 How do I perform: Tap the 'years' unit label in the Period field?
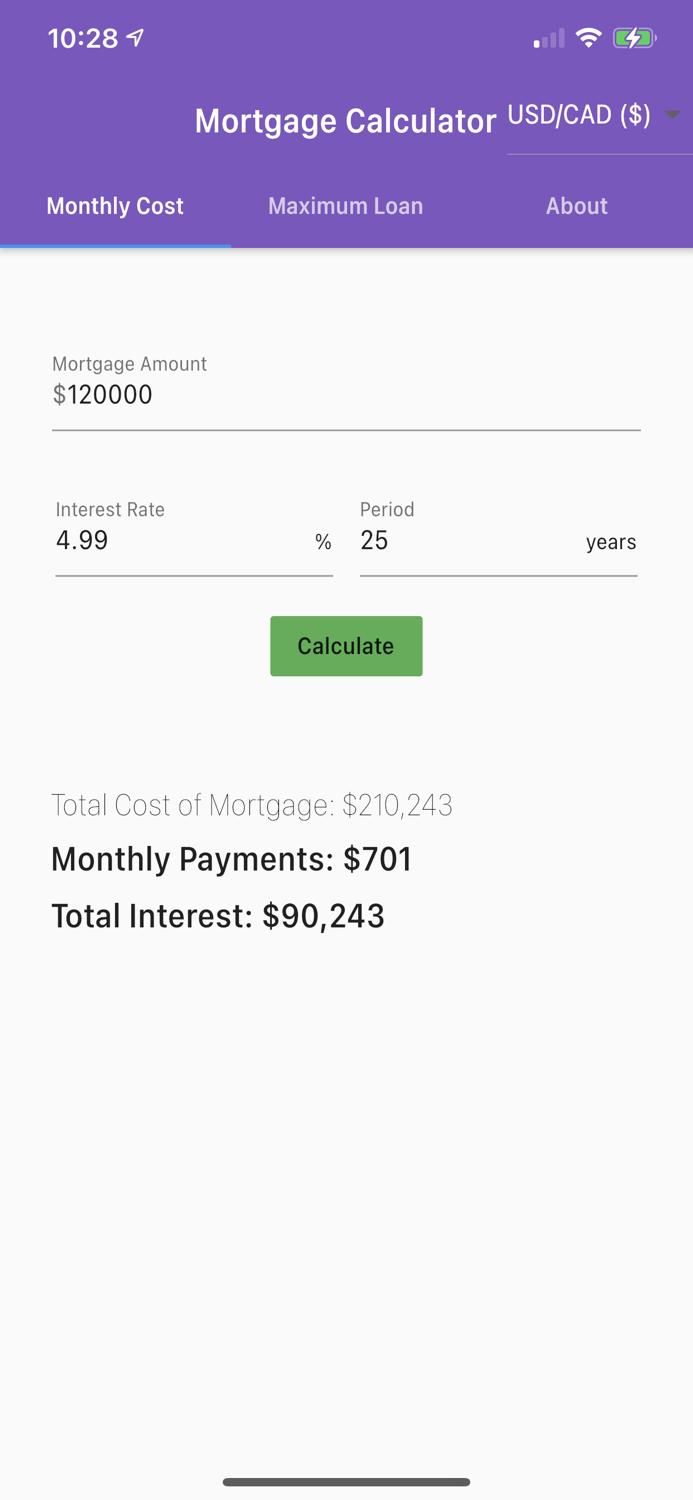coord(611,541)
